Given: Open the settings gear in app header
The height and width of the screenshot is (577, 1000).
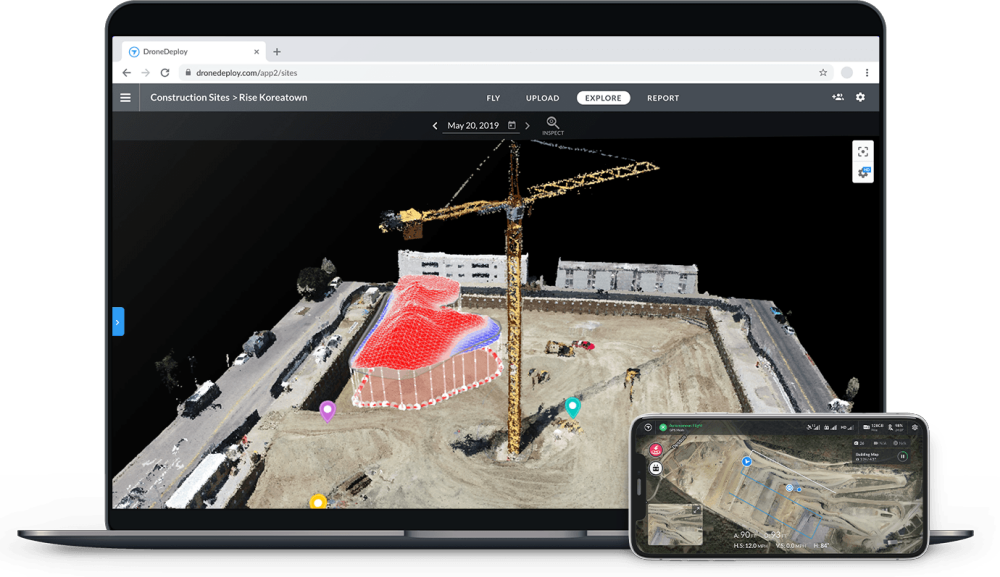Looking at the screenshot, I should (x=860, y=98).
